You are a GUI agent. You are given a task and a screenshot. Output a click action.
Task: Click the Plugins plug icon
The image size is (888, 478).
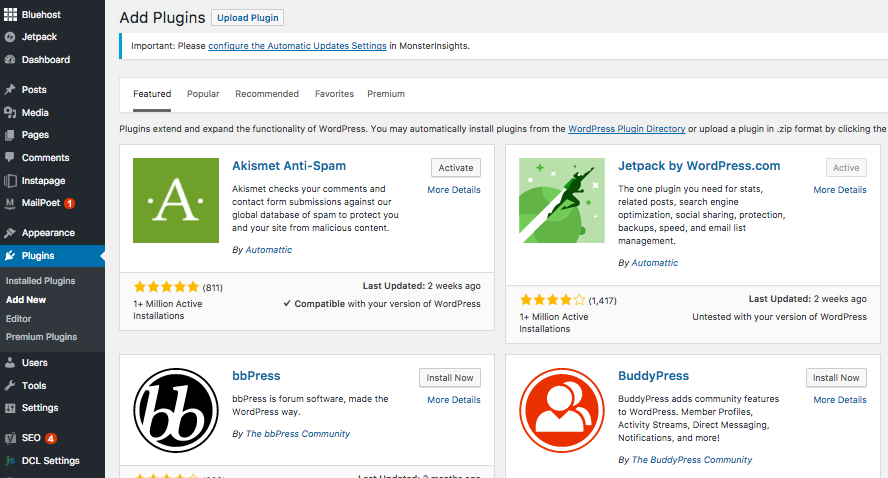pos(10,255)
